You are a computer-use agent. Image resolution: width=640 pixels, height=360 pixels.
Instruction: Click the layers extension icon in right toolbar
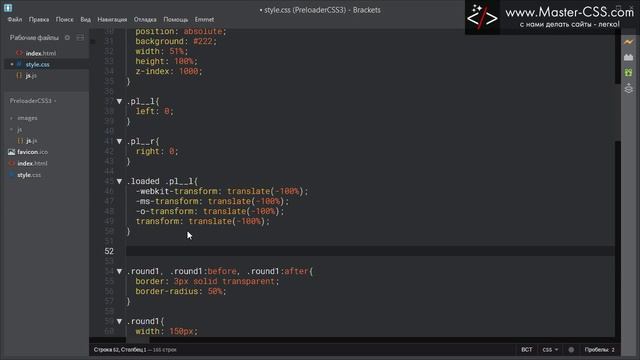coord(628,88)
